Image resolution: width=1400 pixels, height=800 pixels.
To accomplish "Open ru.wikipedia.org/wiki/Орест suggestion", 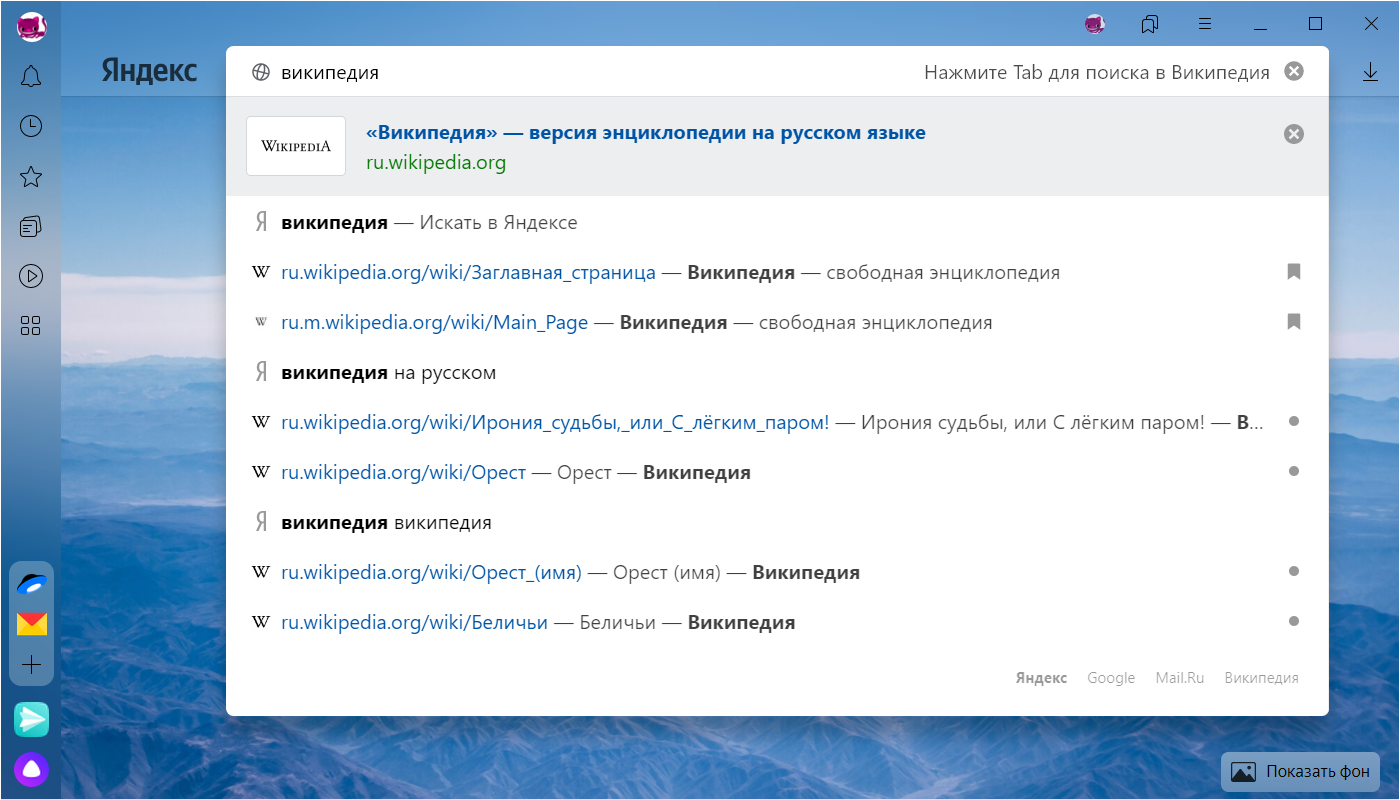I will [777, 472].
